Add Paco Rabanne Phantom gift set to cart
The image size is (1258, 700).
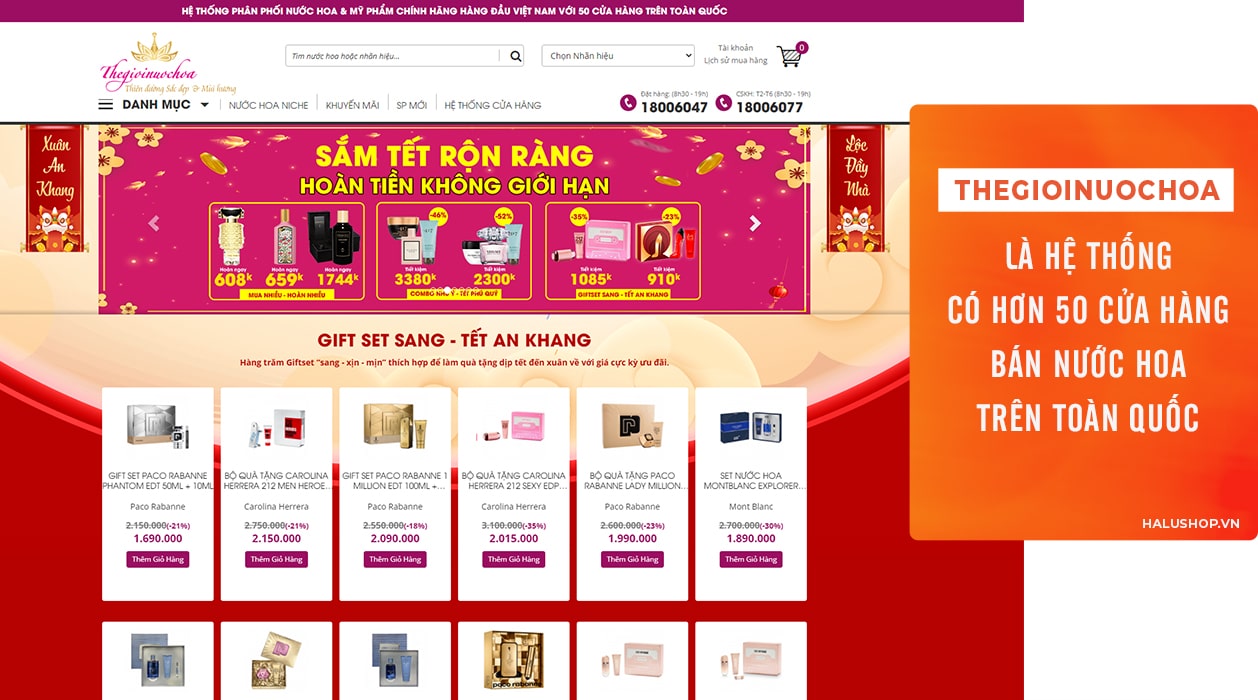click(x=158, y=559)
